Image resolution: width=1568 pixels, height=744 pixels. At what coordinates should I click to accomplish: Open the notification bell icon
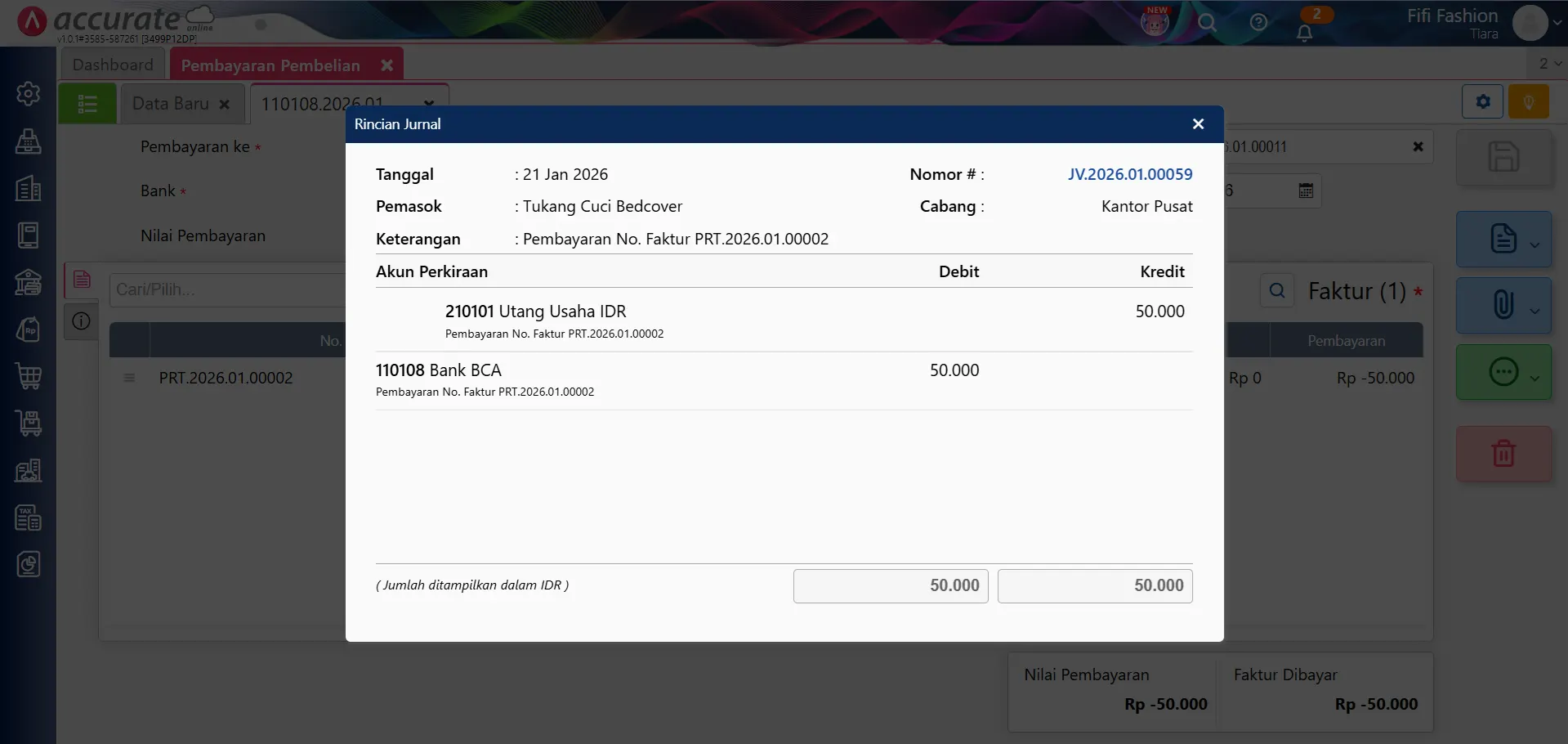click(1304, 33)
